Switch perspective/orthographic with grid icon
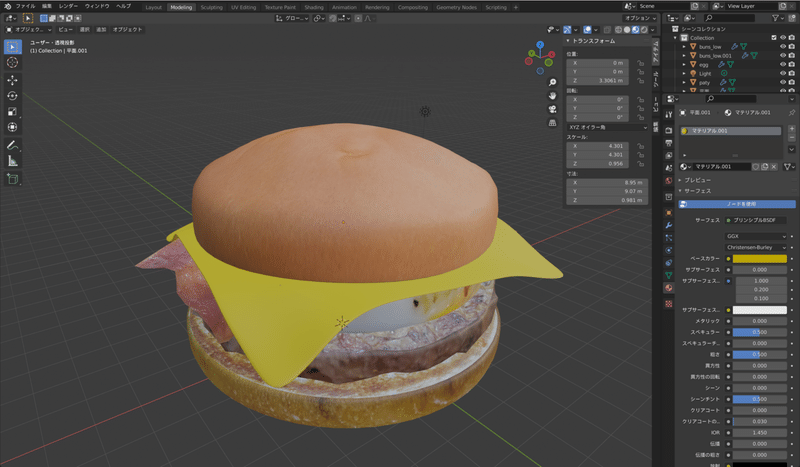 [x=552, y=123]
